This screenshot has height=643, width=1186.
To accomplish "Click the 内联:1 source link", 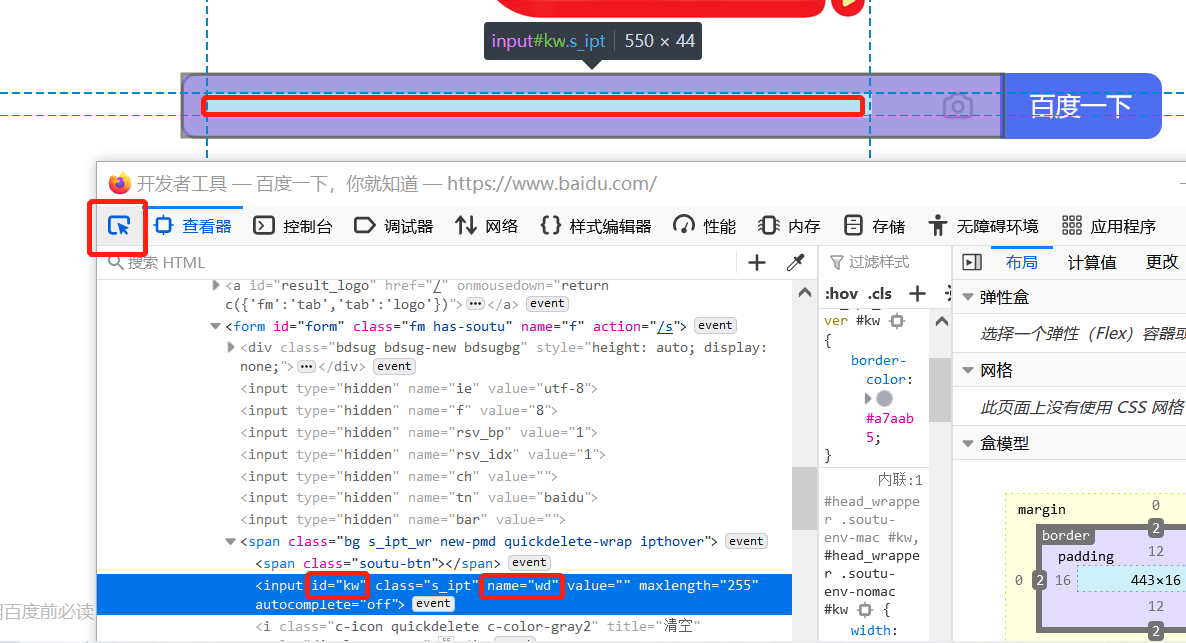I will (899, 480).
